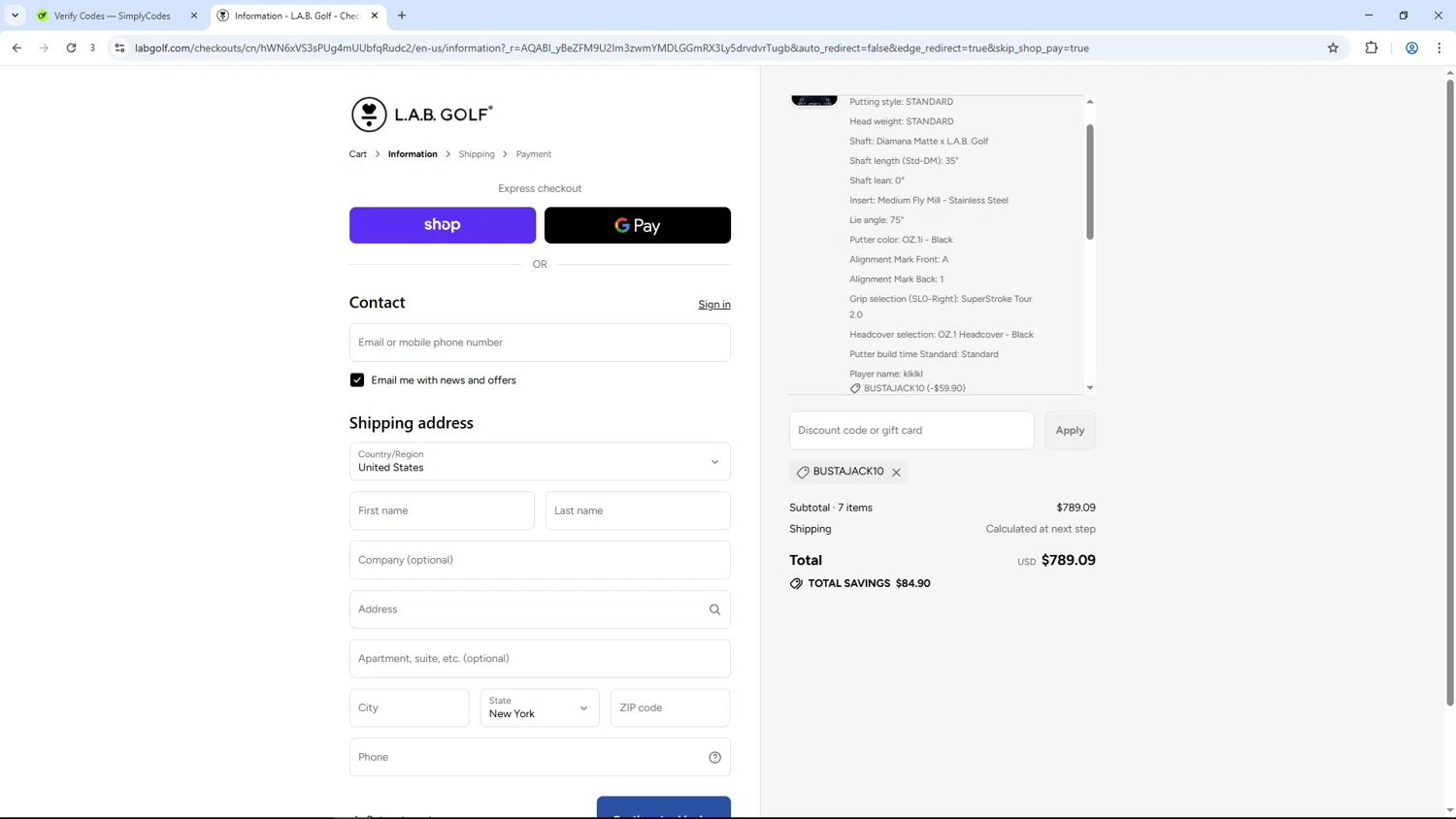Open browser extensions menu
The width and height of the screenshot is (1456, 819).
[1372, 48]
